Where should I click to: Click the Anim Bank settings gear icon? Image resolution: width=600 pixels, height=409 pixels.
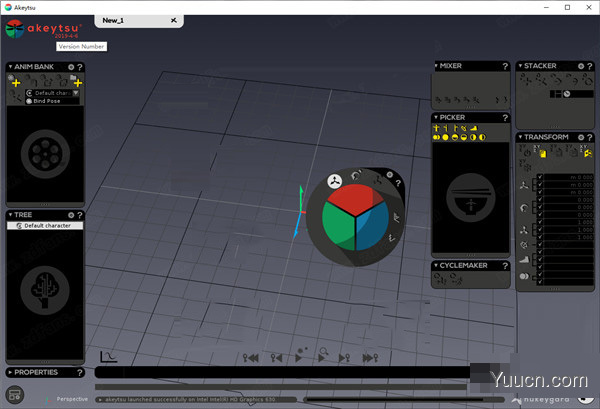[x=70, y=68]
